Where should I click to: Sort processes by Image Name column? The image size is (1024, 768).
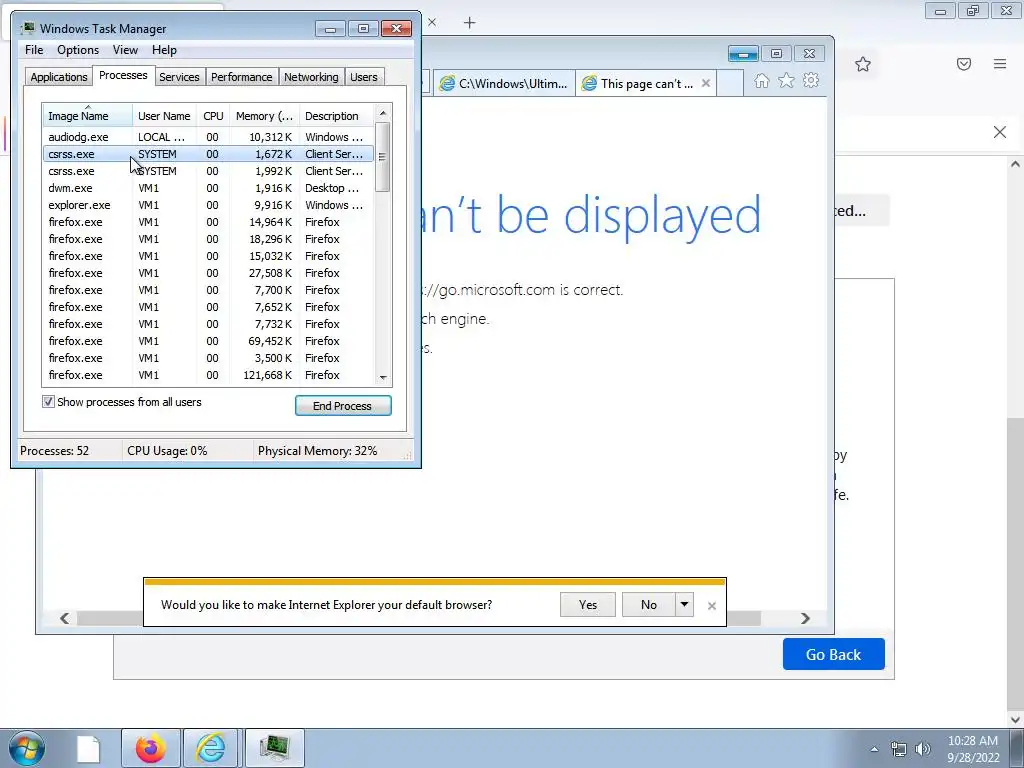coord(88,116)
